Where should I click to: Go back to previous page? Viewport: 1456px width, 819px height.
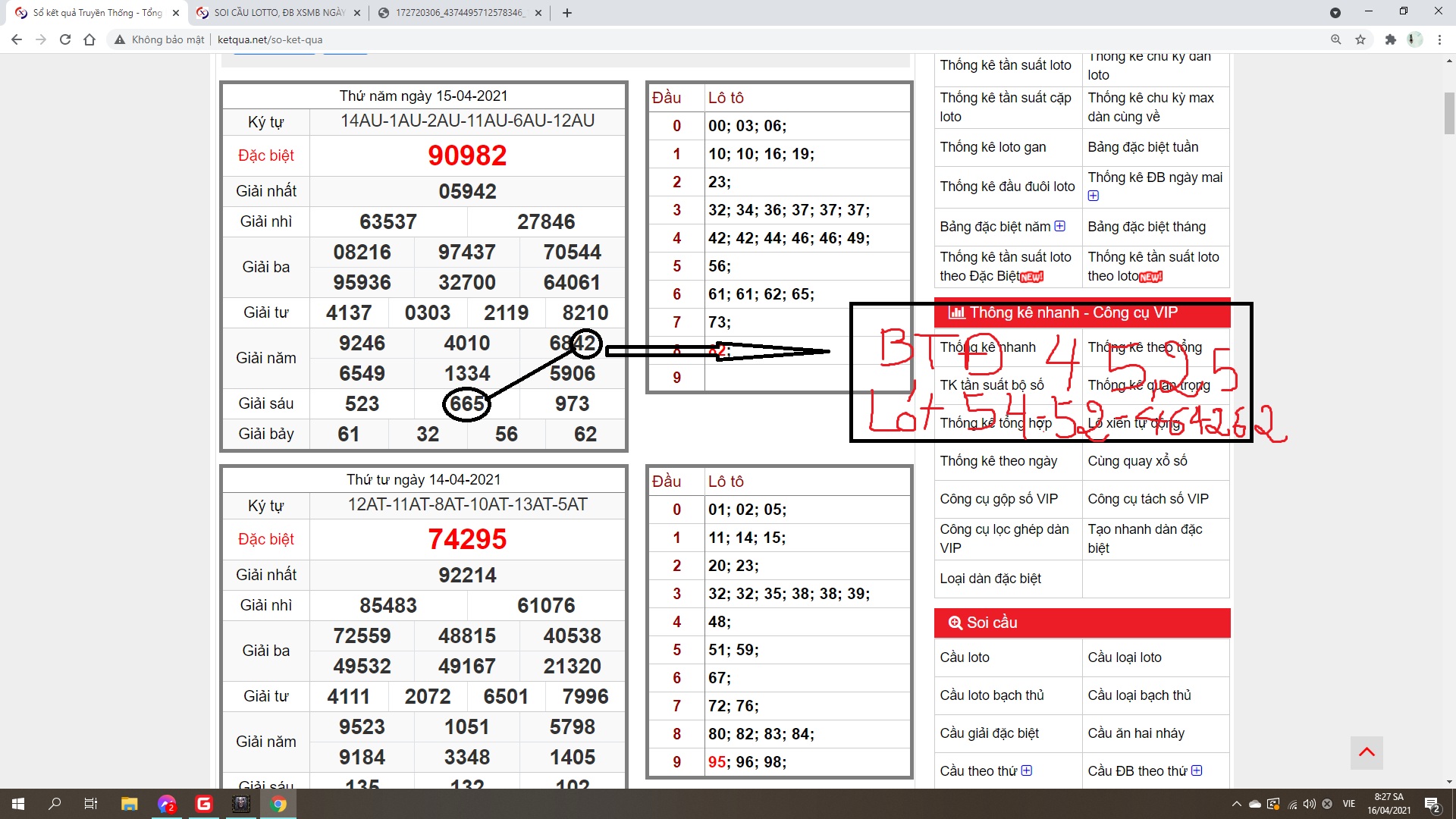pos(17,39)
